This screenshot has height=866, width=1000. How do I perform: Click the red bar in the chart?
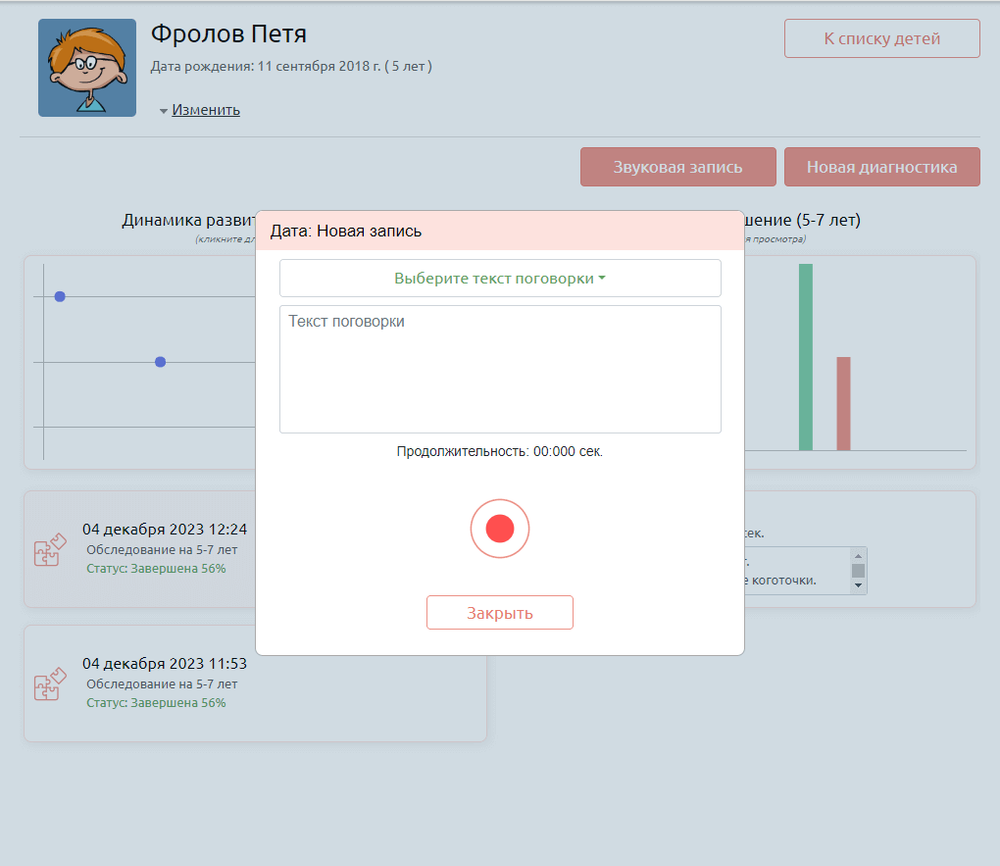843,403
